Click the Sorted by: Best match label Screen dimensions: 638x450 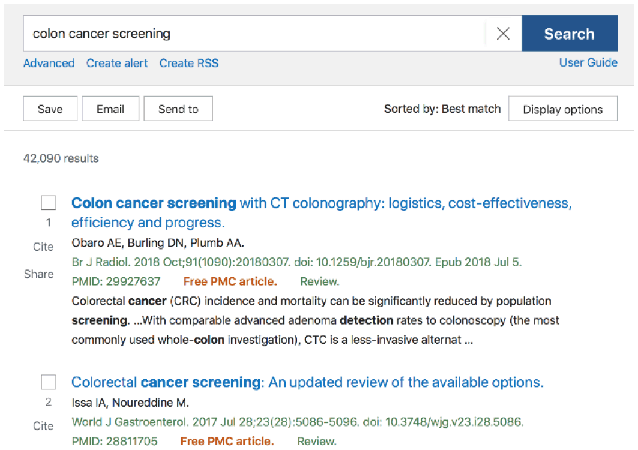(x=442, y=109)
